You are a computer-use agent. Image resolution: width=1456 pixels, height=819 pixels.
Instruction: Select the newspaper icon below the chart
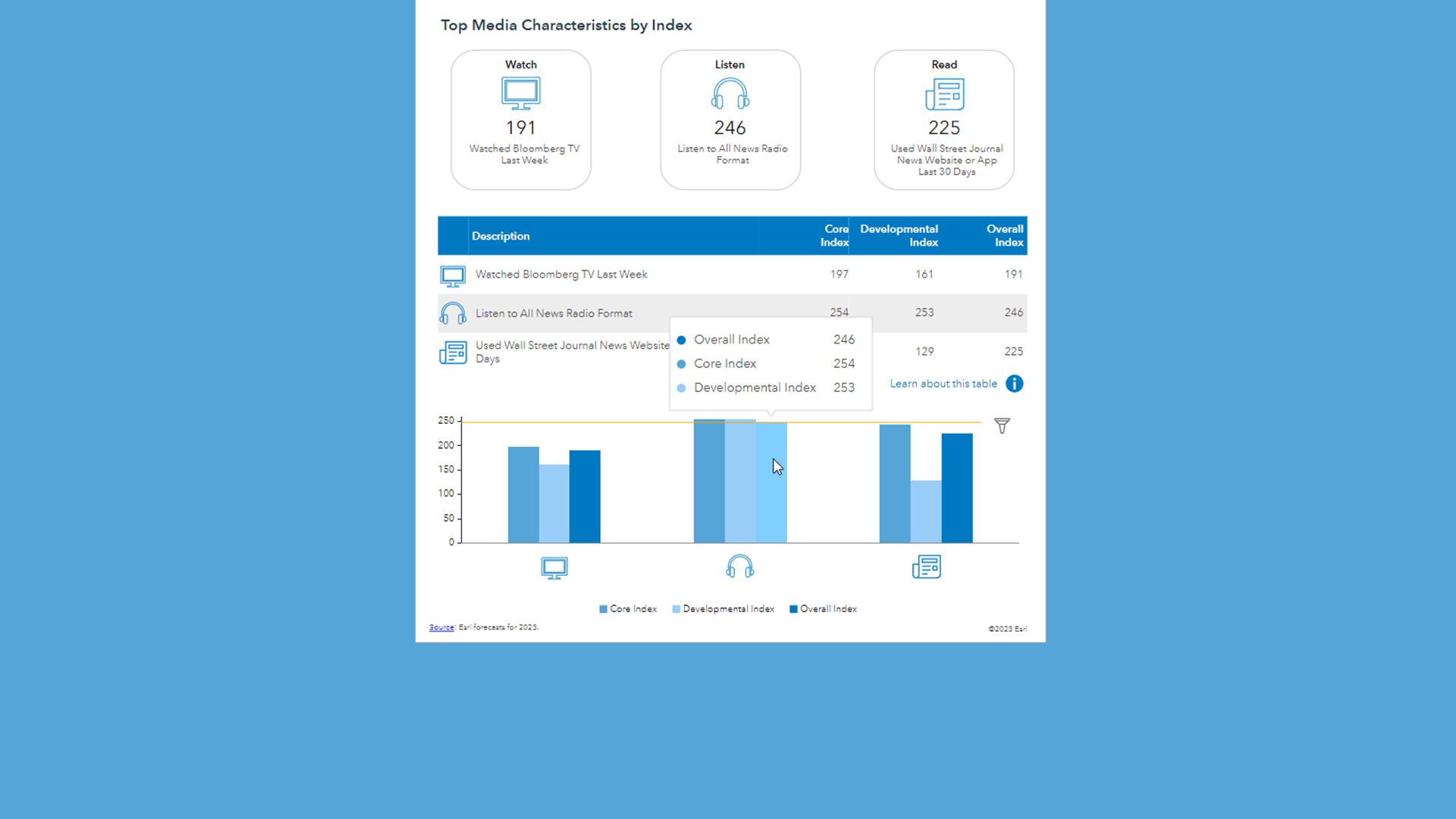(926, 566)
